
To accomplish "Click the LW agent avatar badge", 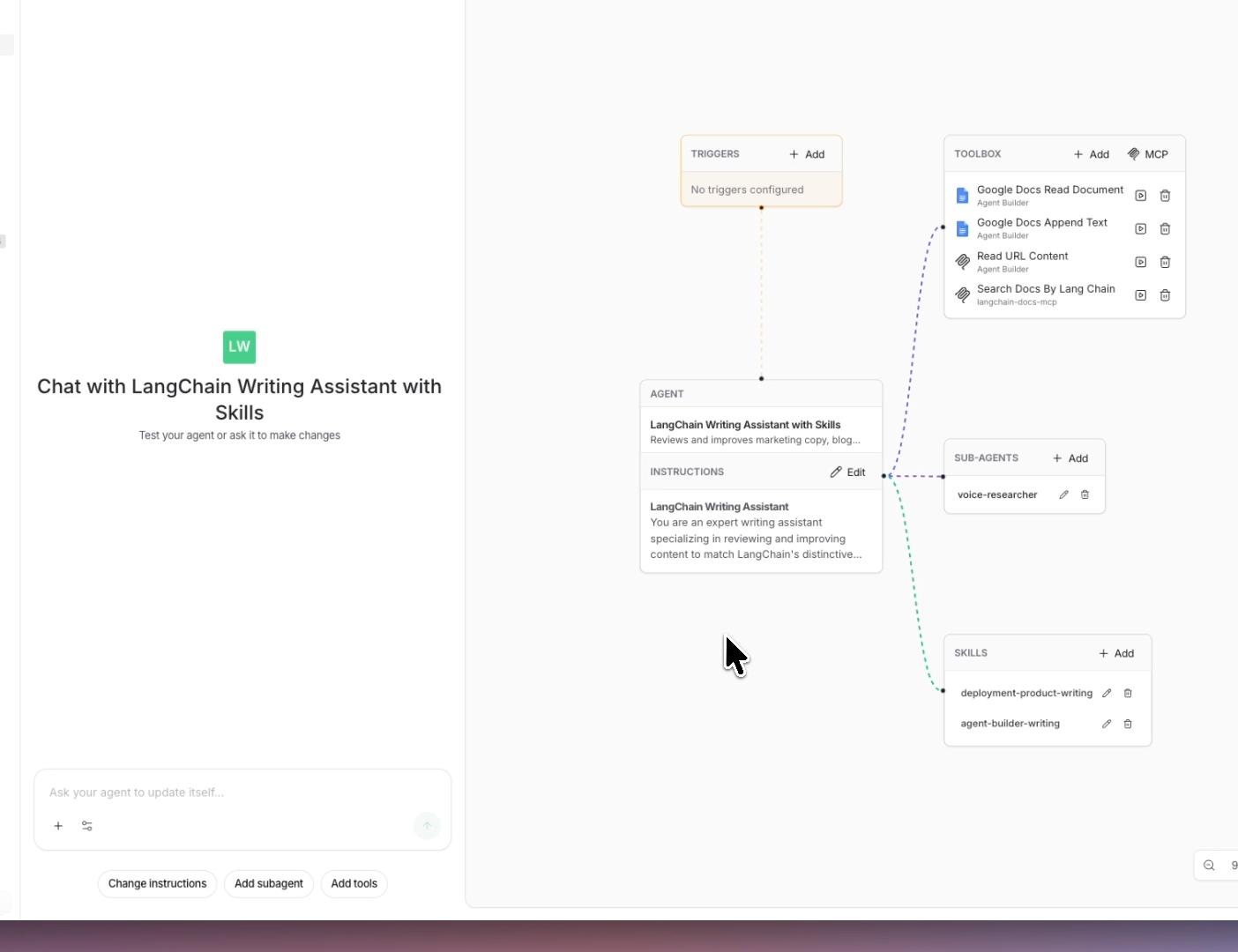I will click(x=240, y=347).
